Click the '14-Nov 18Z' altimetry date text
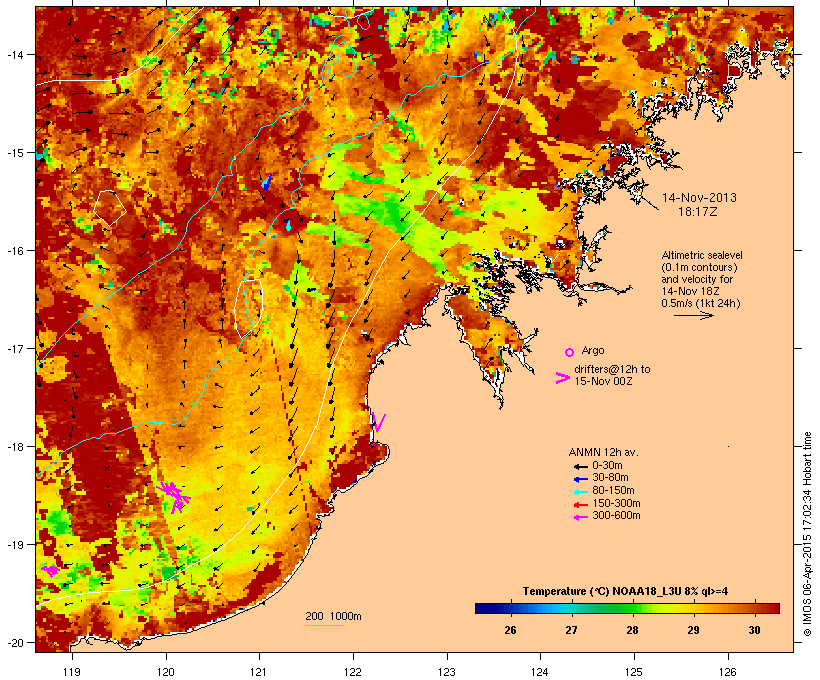 tap(690, 291)
